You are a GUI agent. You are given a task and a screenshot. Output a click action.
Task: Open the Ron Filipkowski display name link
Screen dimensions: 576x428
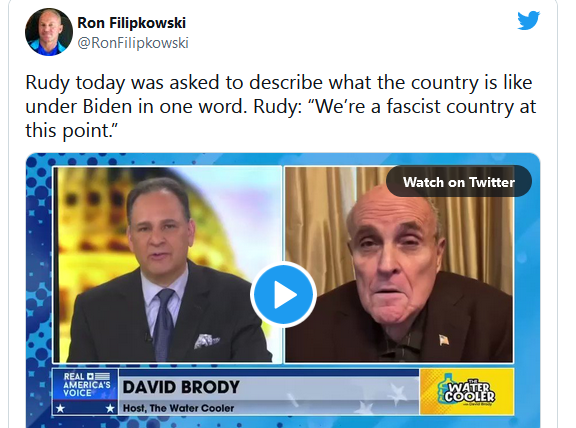pyautogui.click(x=132, y=23)
